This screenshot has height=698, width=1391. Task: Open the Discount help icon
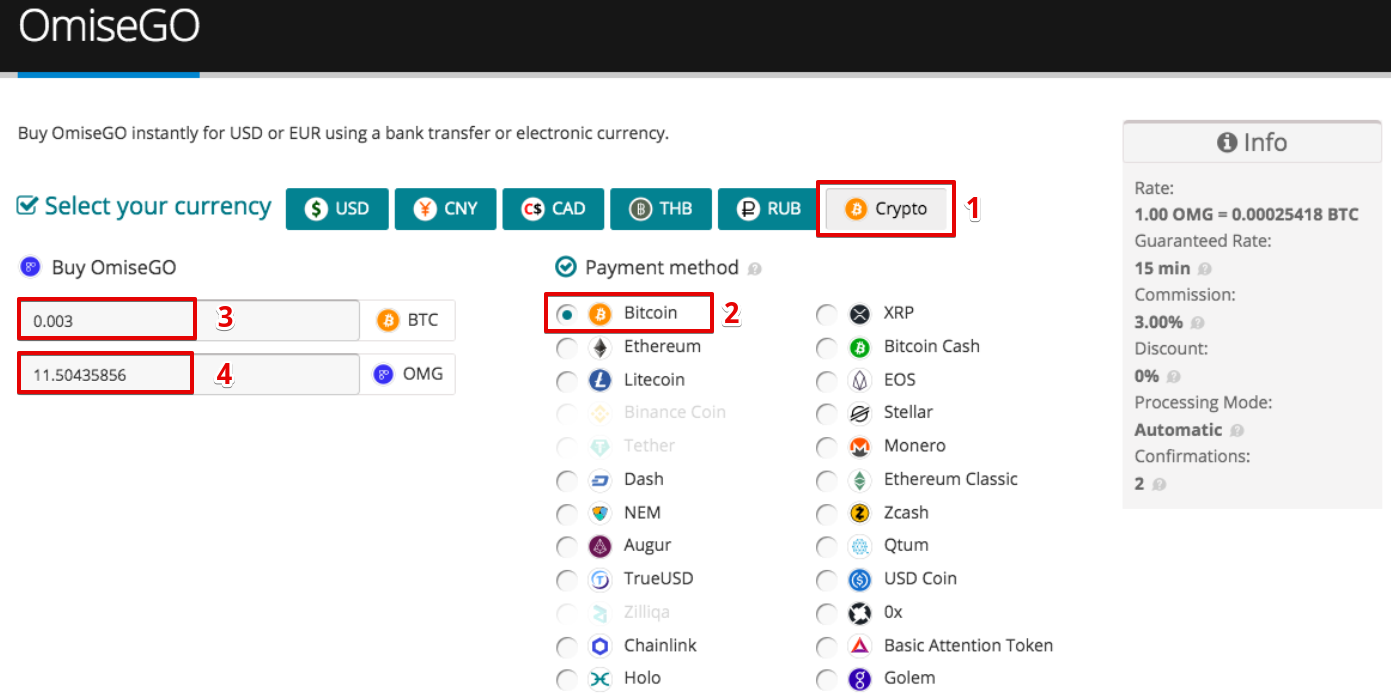coord(1174,377)
